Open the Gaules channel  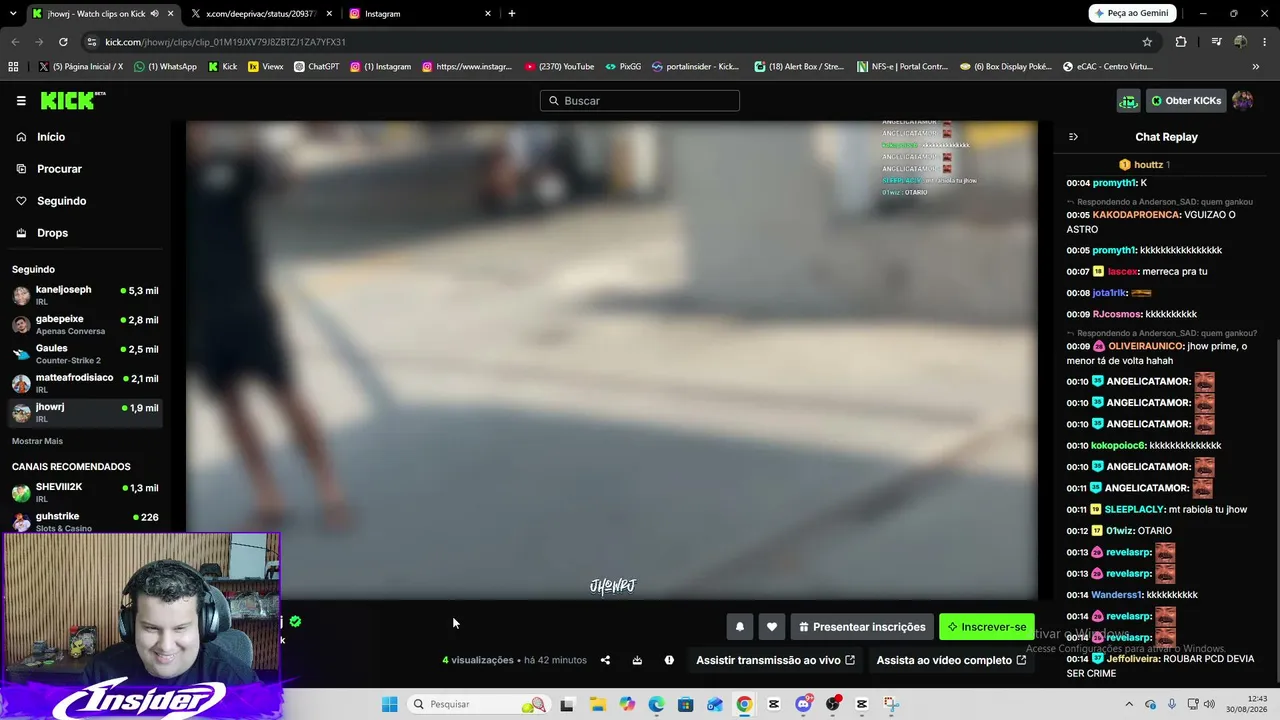pos(85,354)
